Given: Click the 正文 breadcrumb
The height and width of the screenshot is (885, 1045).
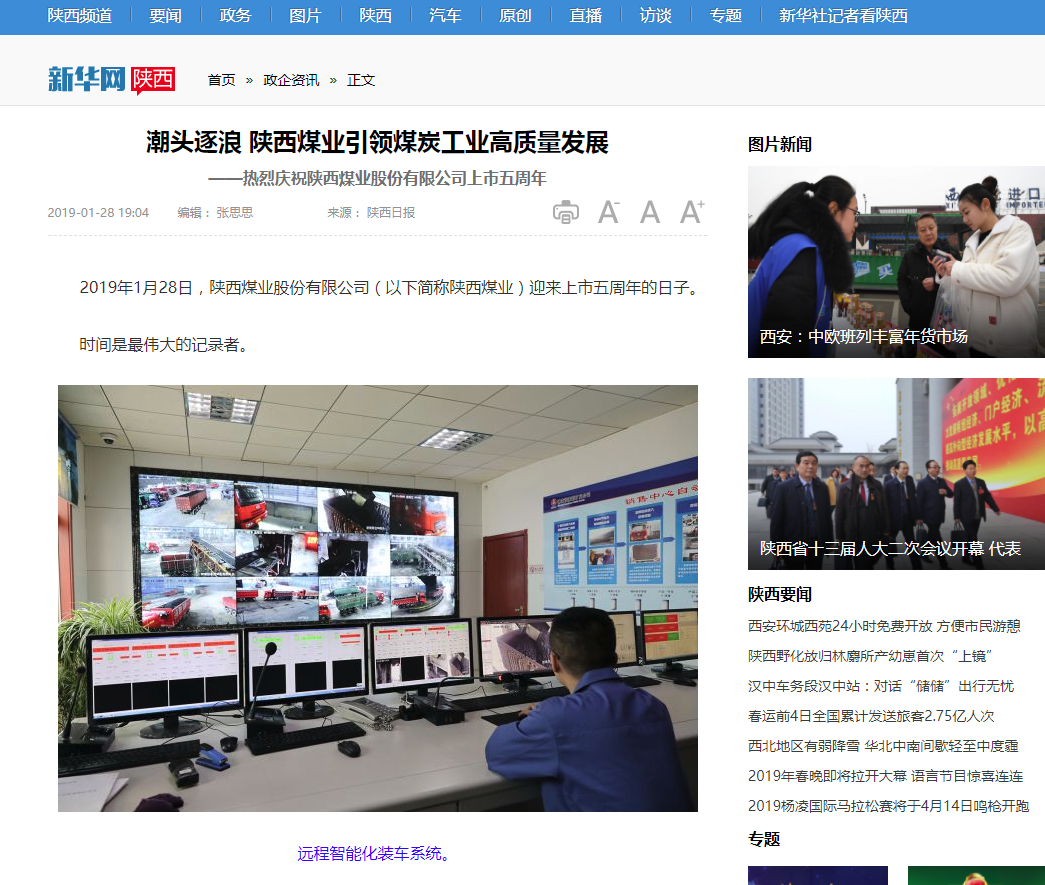Looking at the screenshot, I should 361,80.
